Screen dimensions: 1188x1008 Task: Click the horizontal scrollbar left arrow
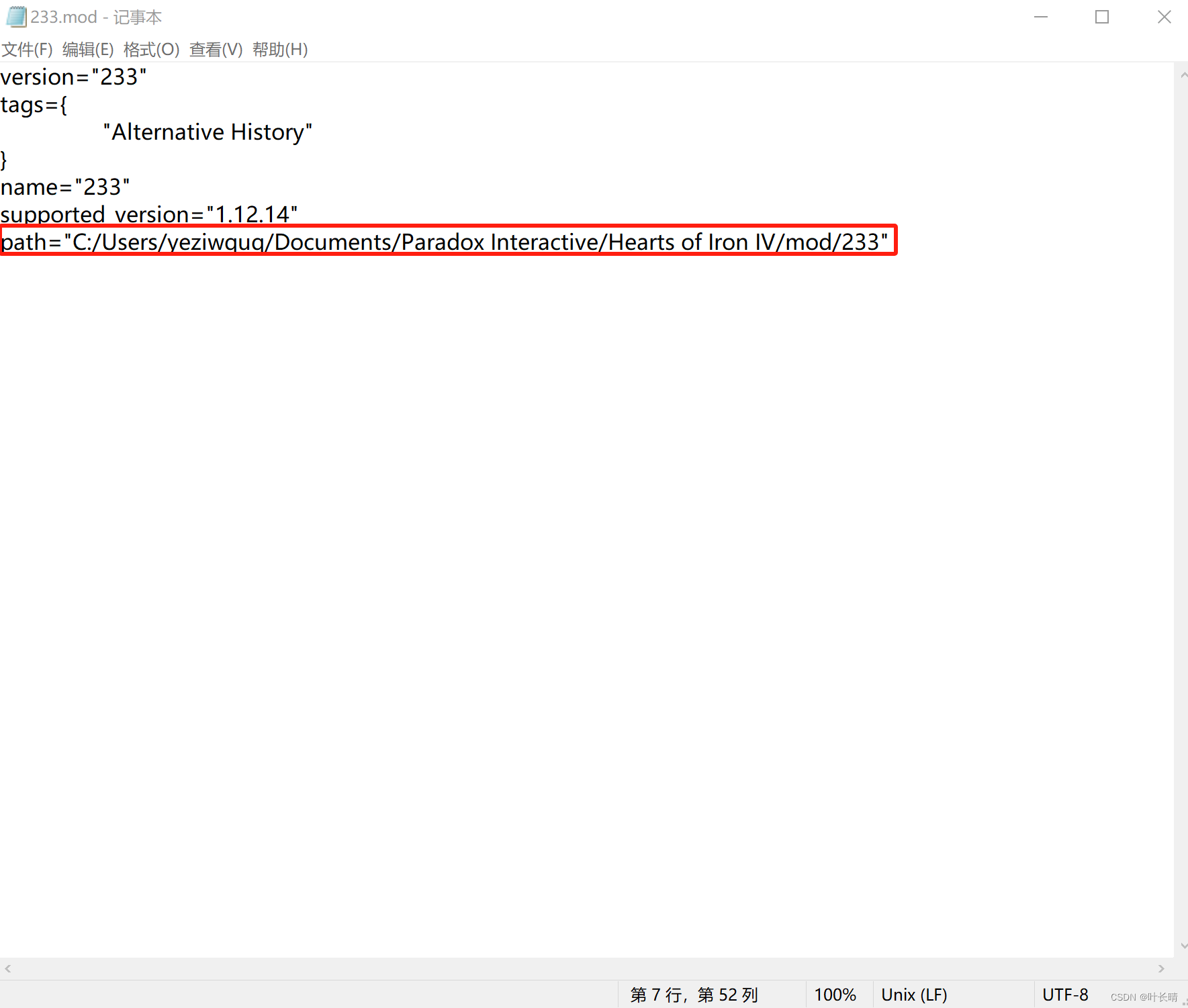tap(8, 968)
